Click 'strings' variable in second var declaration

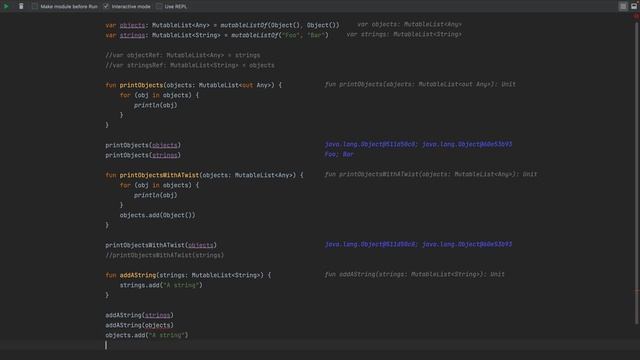[132, 36]
